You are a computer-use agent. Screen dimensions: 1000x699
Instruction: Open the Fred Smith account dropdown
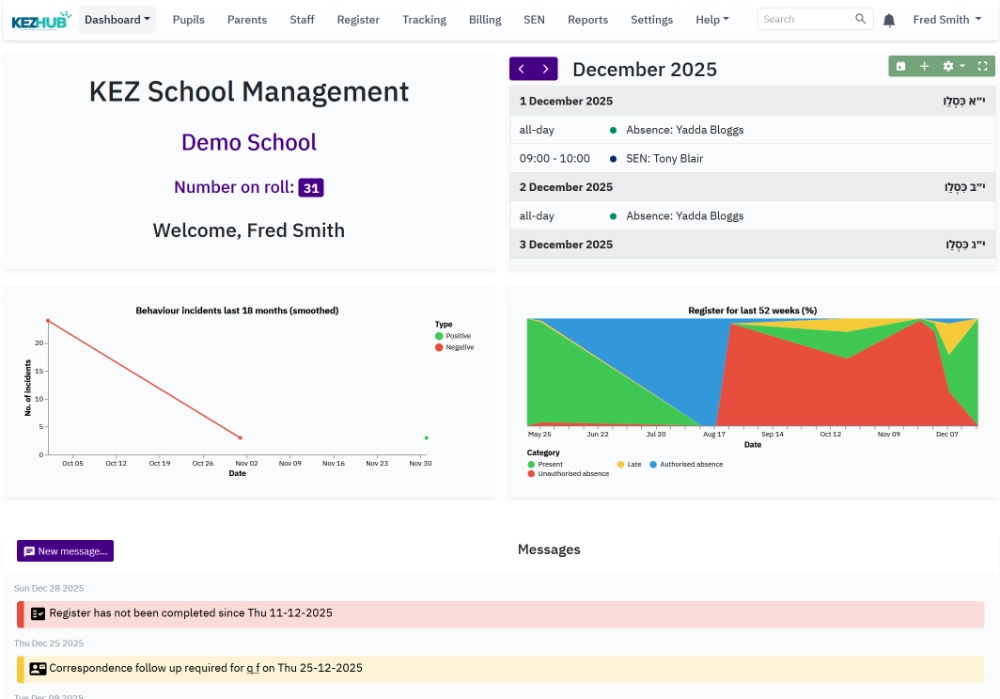[x=948, y=19]
